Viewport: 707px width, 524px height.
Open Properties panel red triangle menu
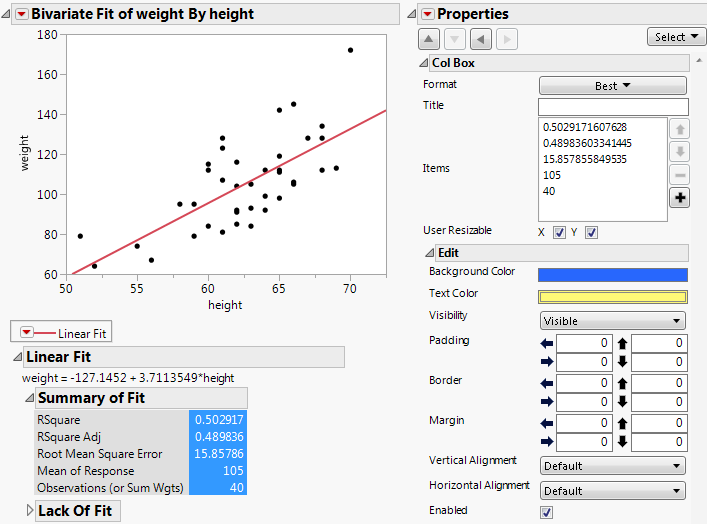428,14
